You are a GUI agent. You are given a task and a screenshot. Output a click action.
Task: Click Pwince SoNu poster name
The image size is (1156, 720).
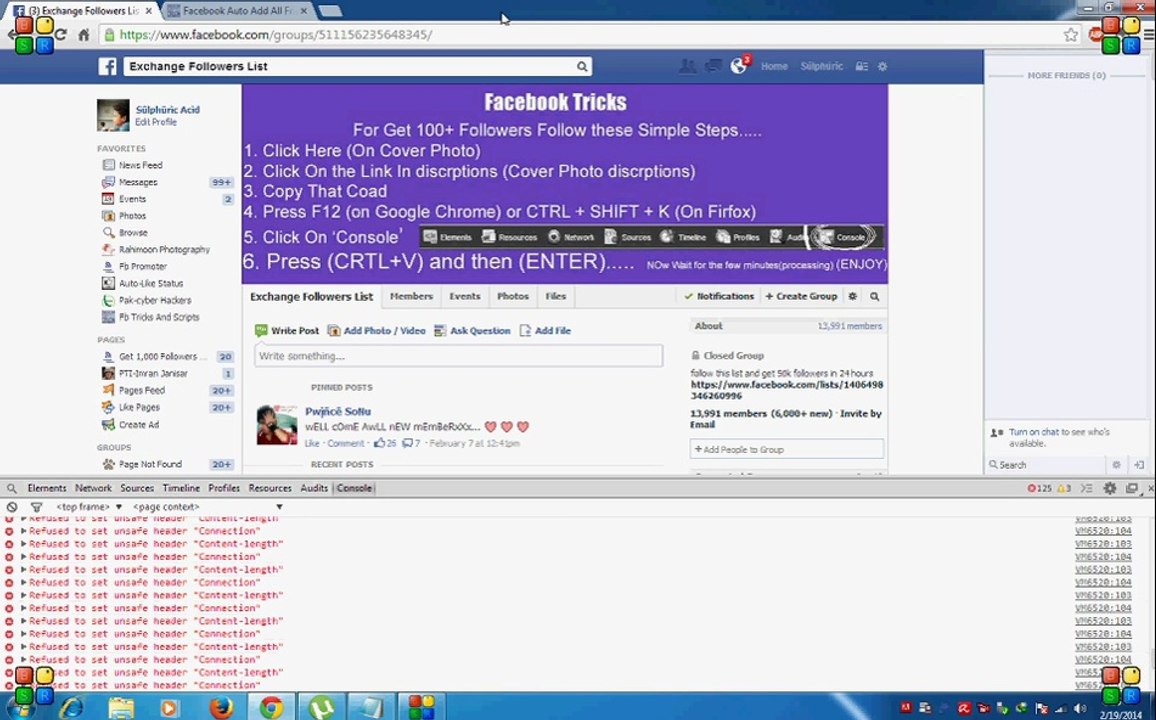(338, 411)
